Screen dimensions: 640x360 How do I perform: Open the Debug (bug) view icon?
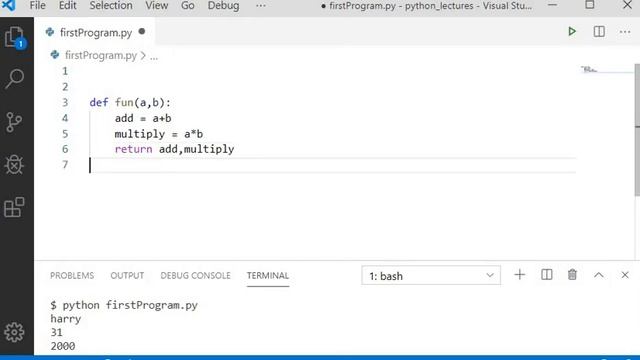click(x=14, y=165)
